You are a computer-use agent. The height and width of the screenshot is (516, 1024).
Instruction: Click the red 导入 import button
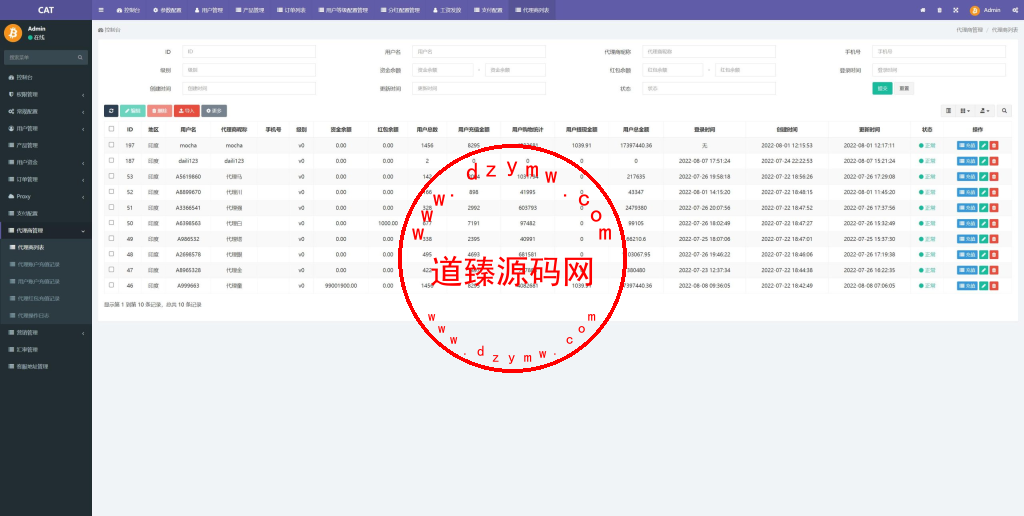[187, 111]
